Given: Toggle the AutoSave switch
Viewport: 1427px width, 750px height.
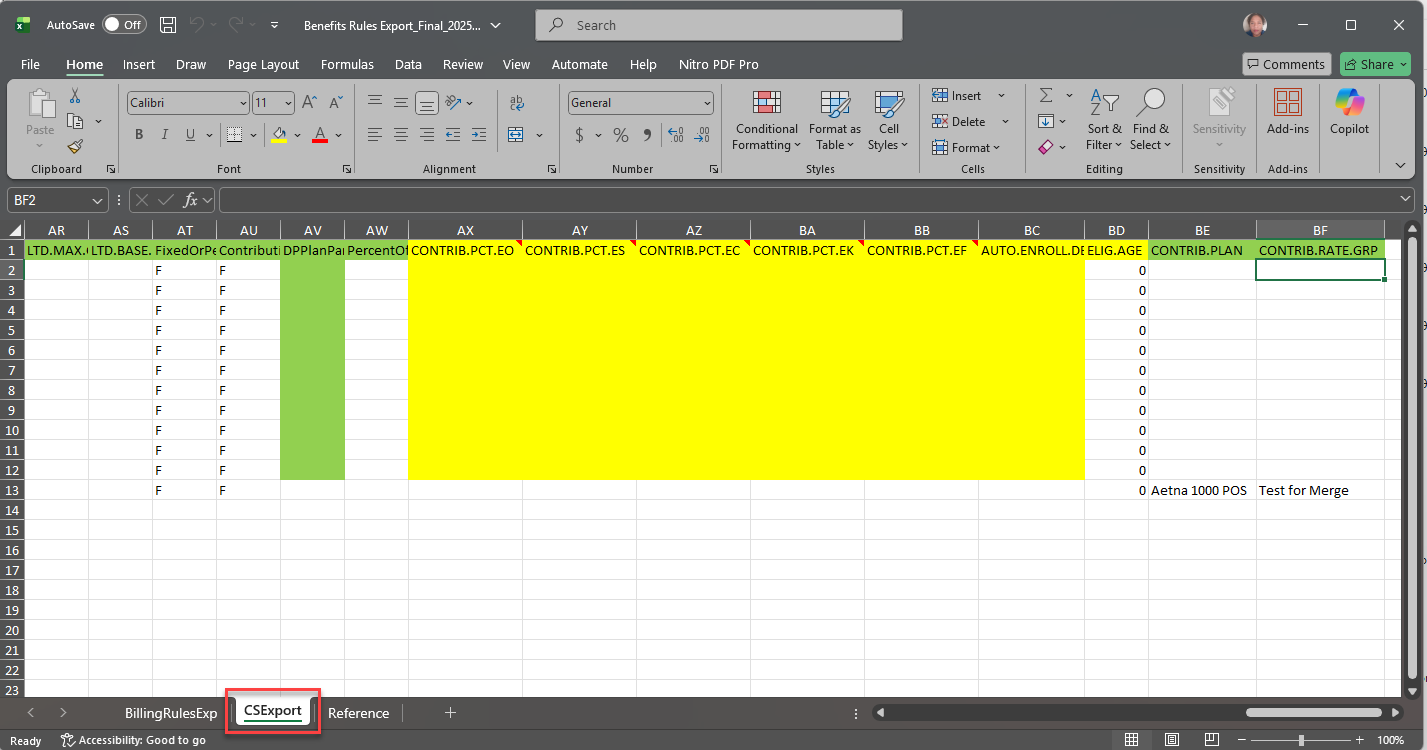Looking at the screenshot, I should pyautogui.click(x=123, y=25).
